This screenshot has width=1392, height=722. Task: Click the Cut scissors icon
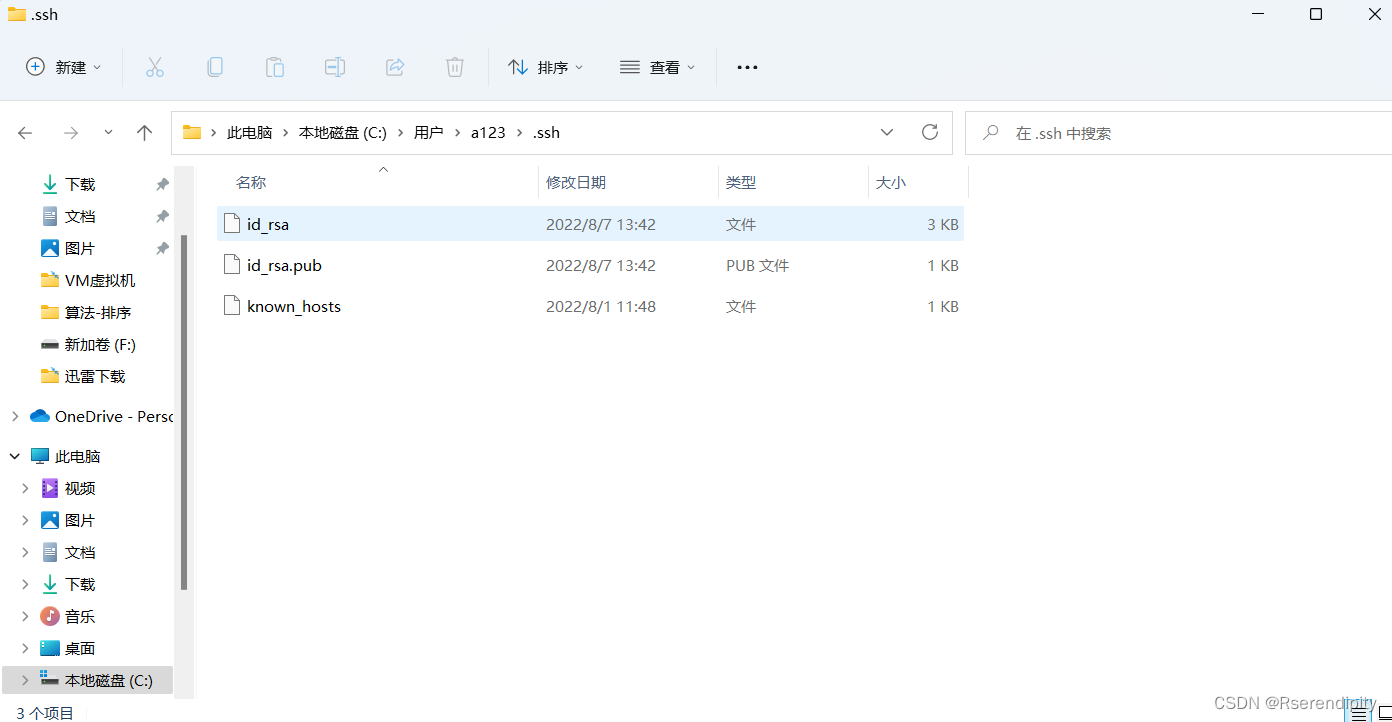tap(155, 67)
